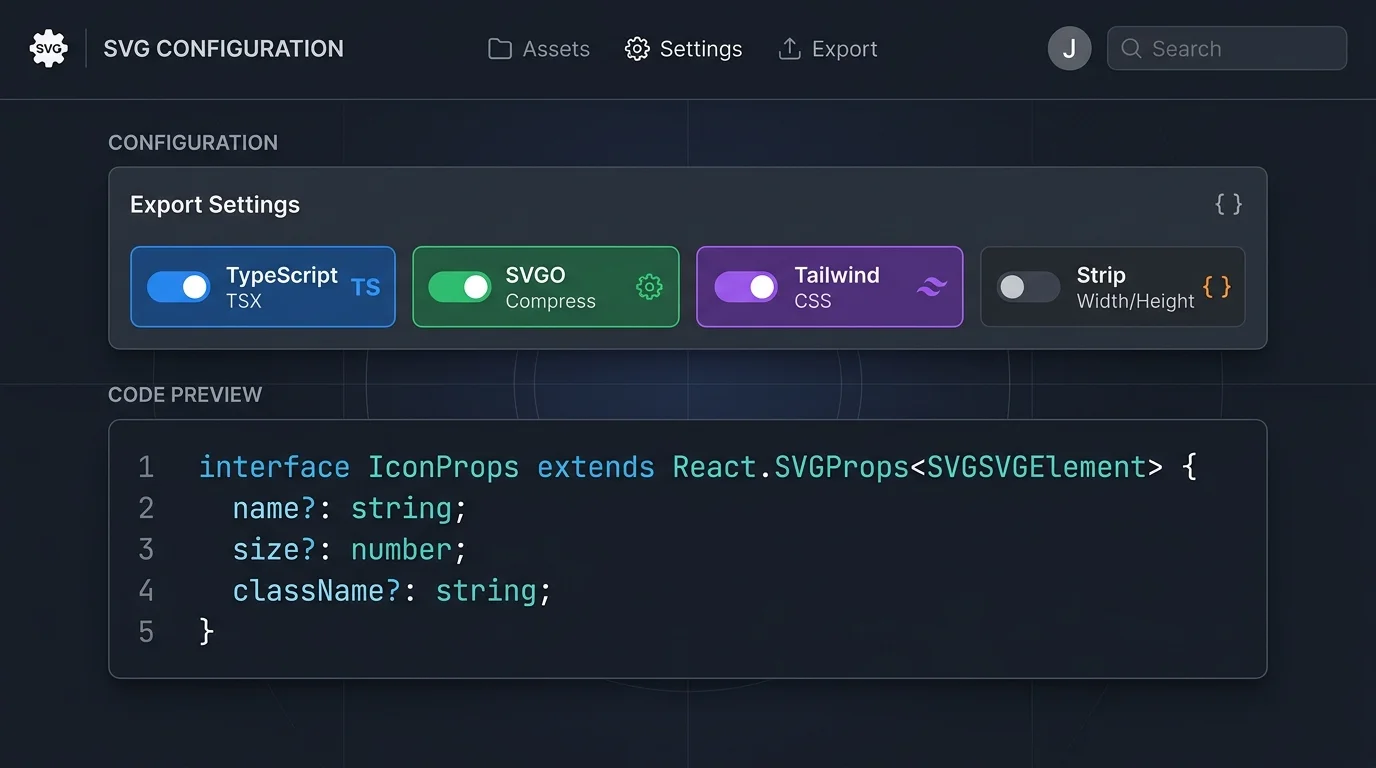Click the gear icon on SVGO card
This screenshot has width=1376, height=768.
coord(649,287)
